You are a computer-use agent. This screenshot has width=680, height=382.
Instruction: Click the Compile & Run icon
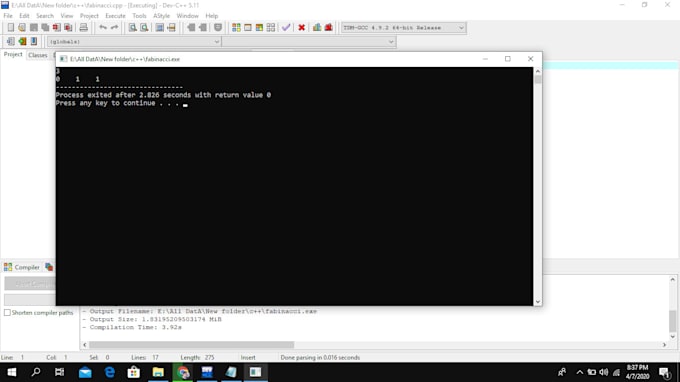coord(259,27)
